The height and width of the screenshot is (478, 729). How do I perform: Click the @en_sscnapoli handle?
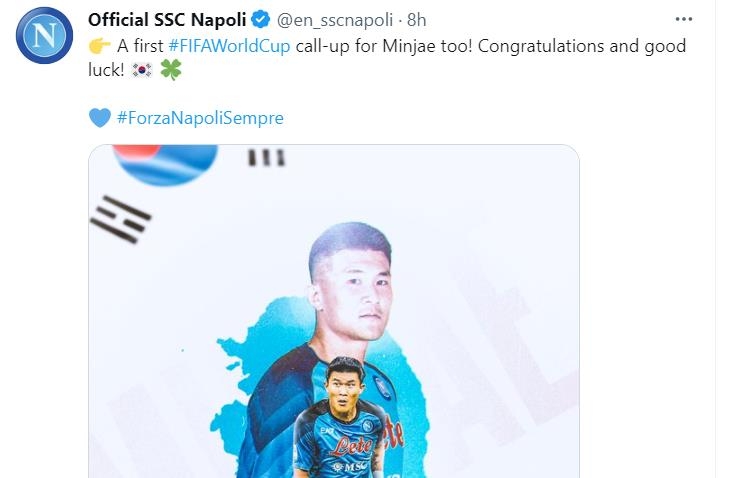click(x=334, y=19)
